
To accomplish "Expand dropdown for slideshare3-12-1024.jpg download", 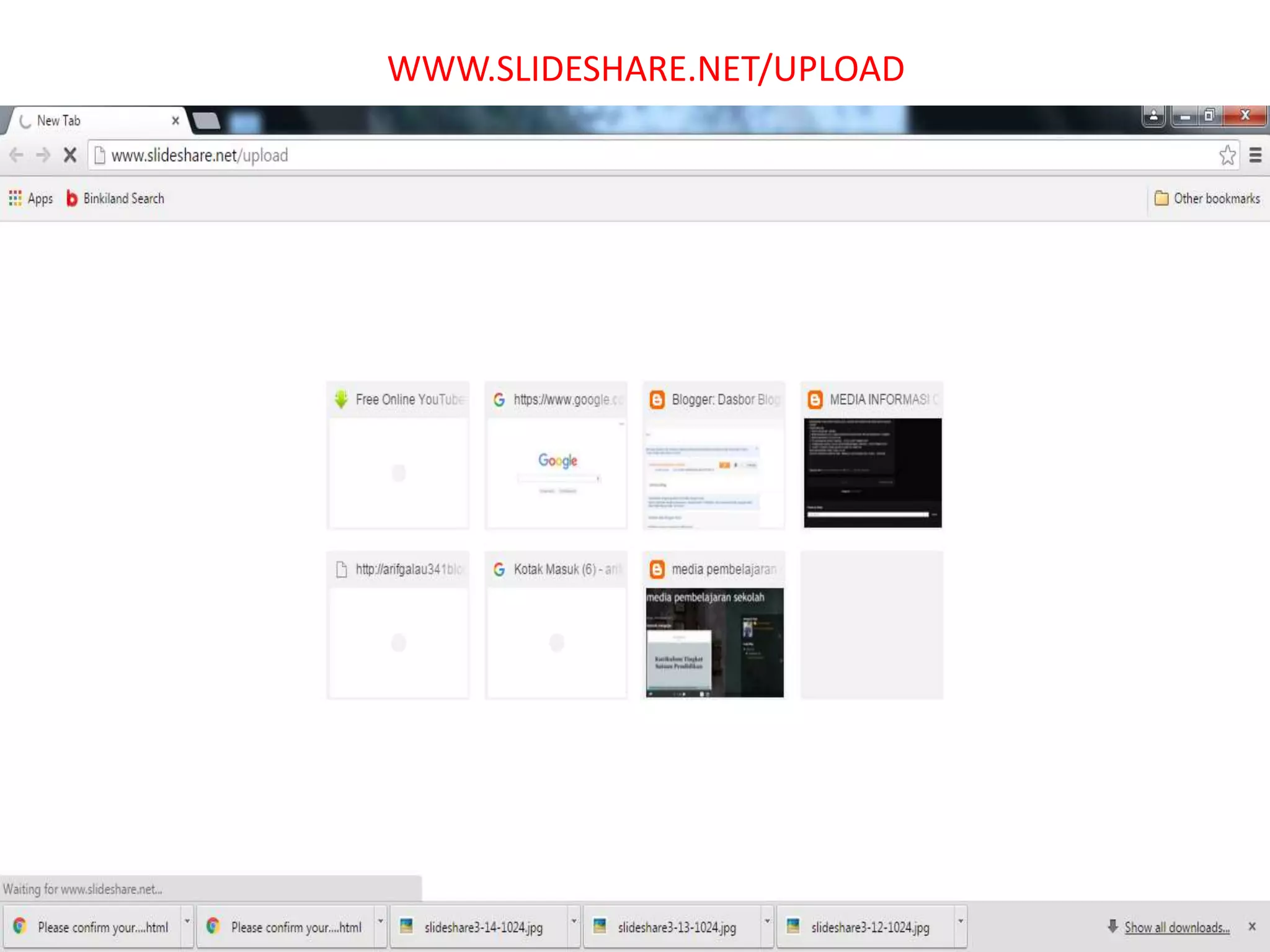I will [961, 922].
